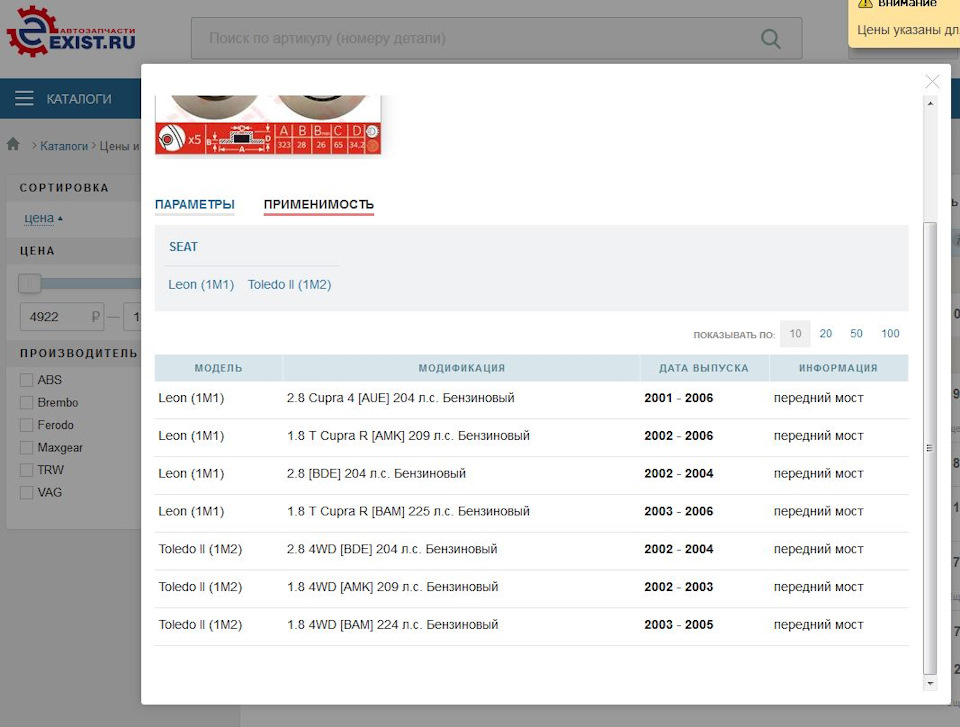Select row 1.8 4WD [BAM] 224 л.с.

coord(531,625)
